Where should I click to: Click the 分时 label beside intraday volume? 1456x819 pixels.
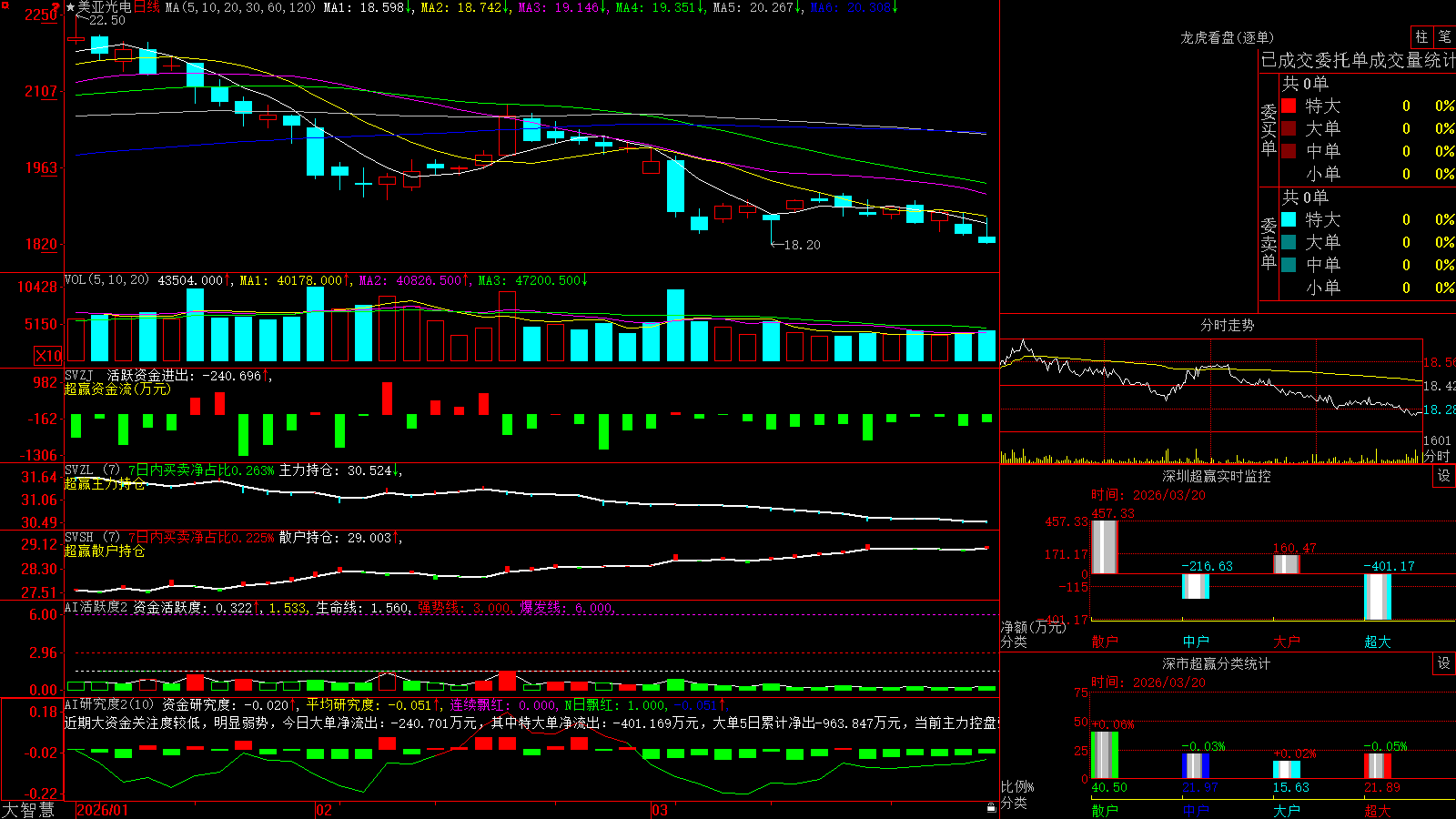[x=1436, y=456]
